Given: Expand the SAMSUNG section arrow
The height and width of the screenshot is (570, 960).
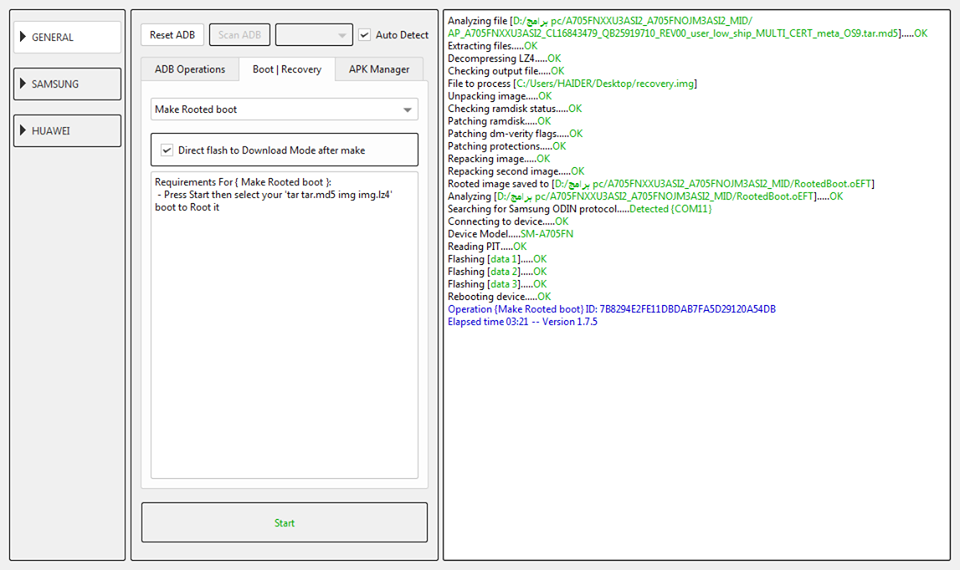Looking at the screenshot, I should click(x=23, y=83).
